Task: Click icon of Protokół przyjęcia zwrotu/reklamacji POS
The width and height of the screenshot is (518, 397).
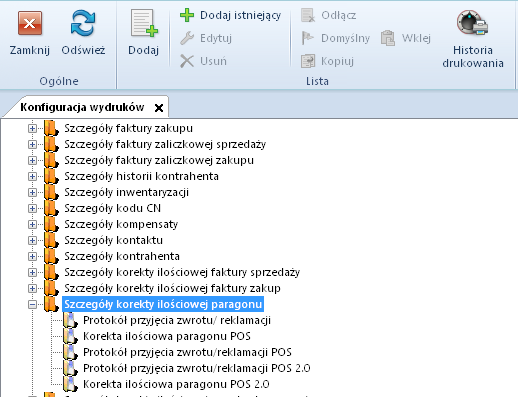Action: click(x=71, y=352)
